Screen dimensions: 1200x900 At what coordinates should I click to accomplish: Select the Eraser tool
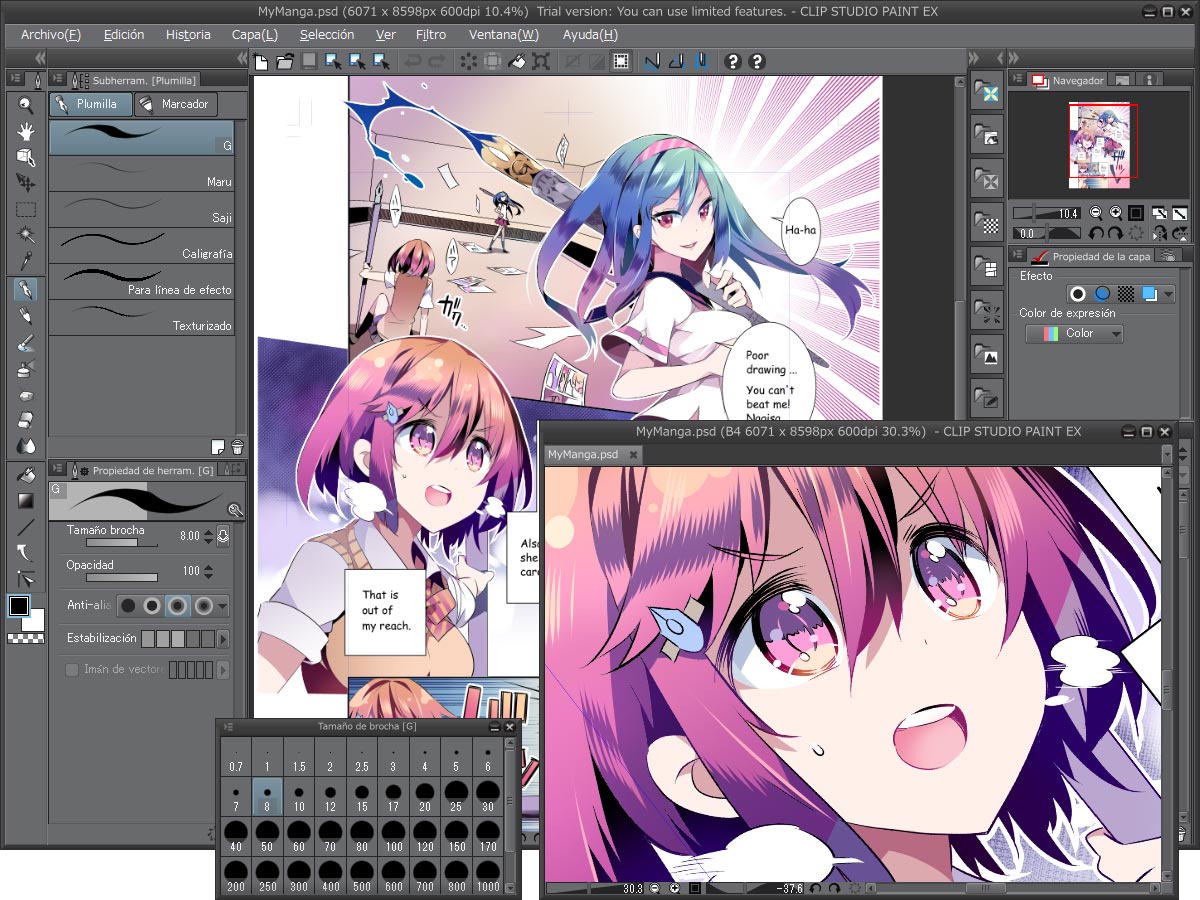tap(26, 420)
